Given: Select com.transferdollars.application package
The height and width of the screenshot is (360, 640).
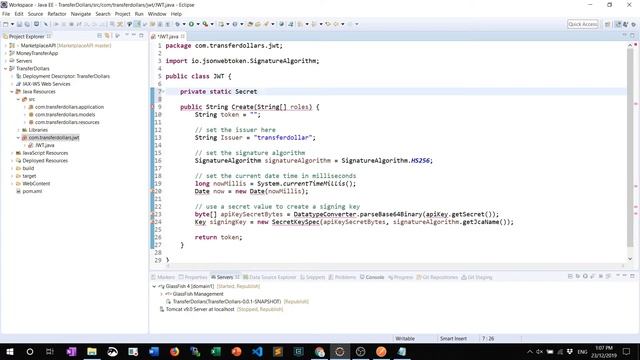Looking at the screenshot, I should click(69, 107).
